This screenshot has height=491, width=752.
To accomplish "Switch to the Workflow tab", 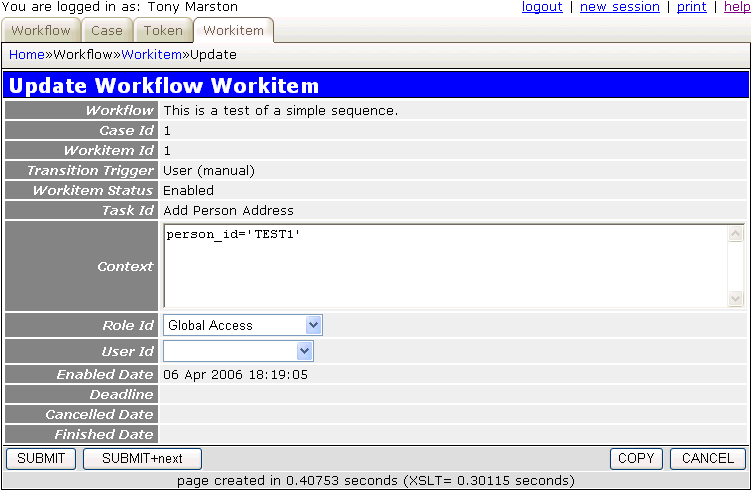I will (x=41, y=31).
